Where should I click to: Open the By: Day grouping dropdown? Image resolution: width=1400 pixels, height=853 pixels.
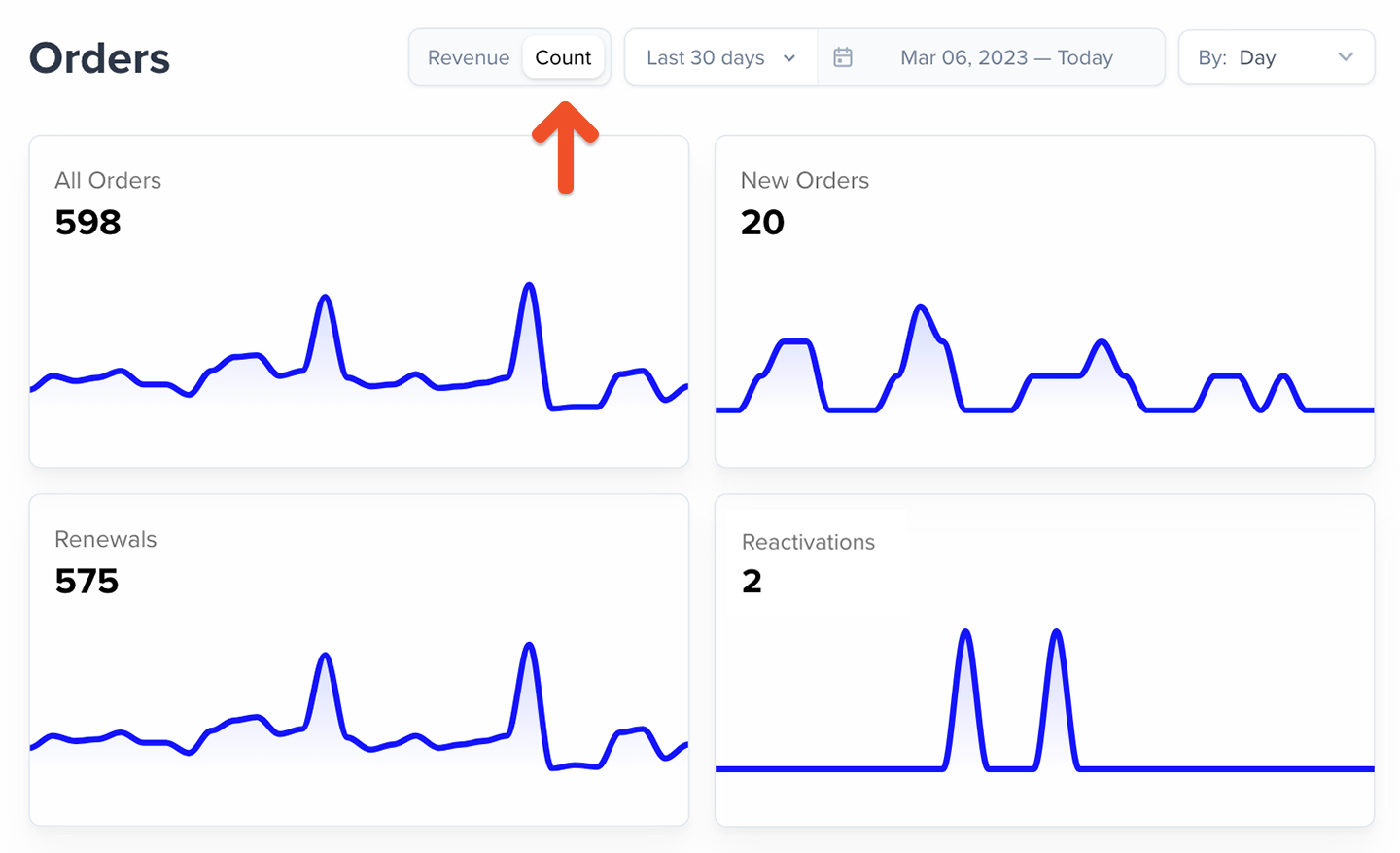(1277, 57)
